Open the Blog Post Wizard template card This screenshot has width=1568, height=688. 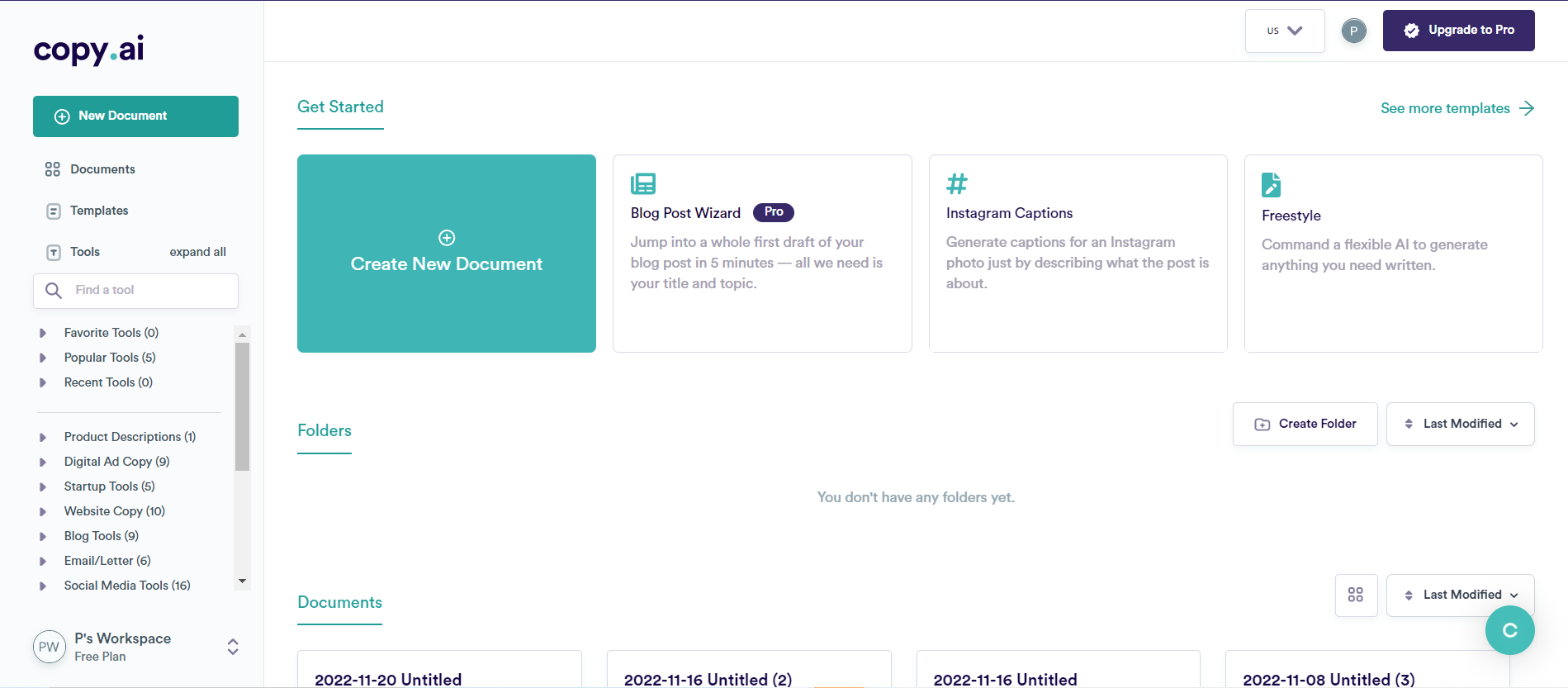[762, 254]
